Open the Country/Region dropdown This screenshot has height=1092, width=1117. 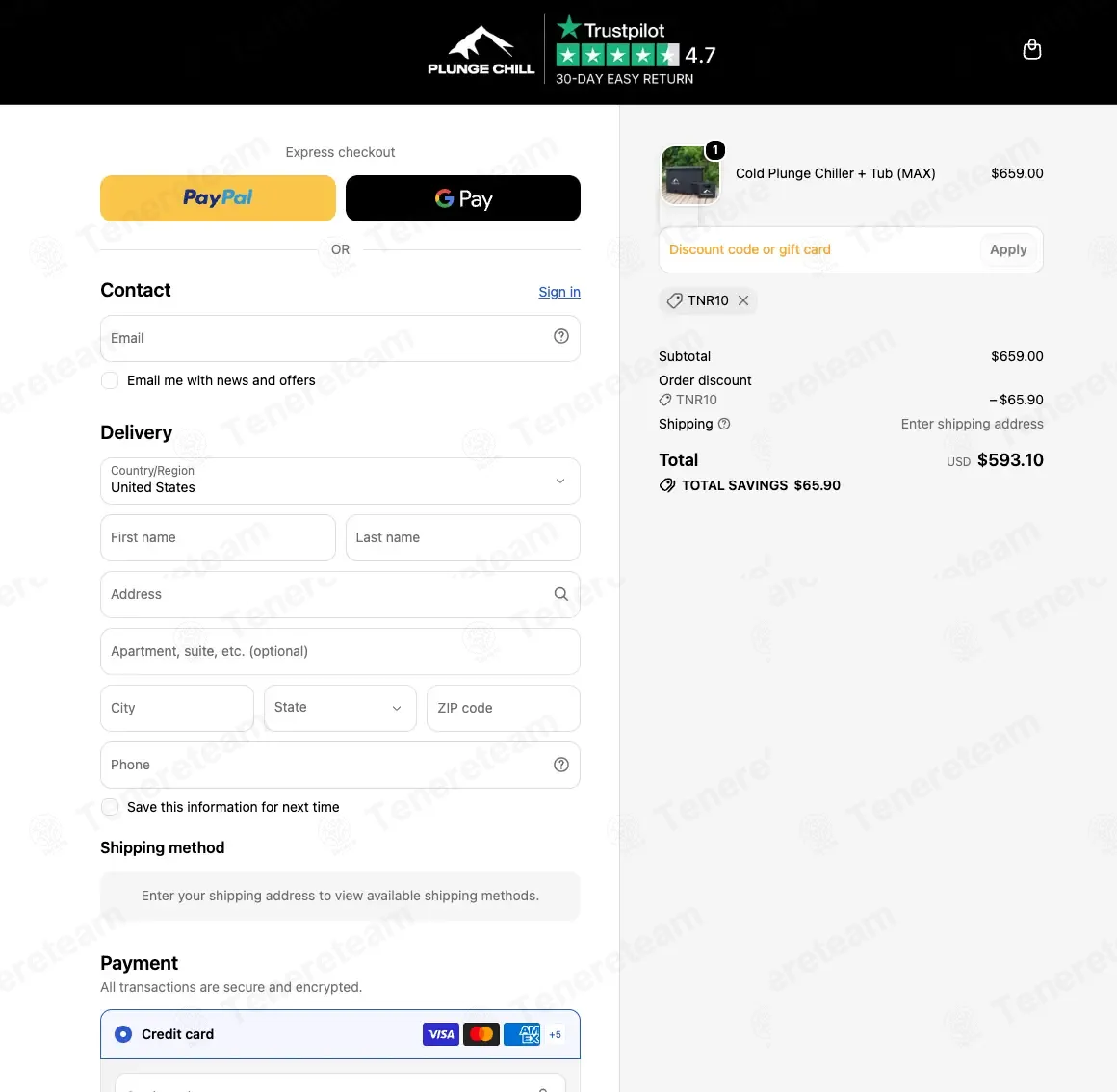click(341, 481)
